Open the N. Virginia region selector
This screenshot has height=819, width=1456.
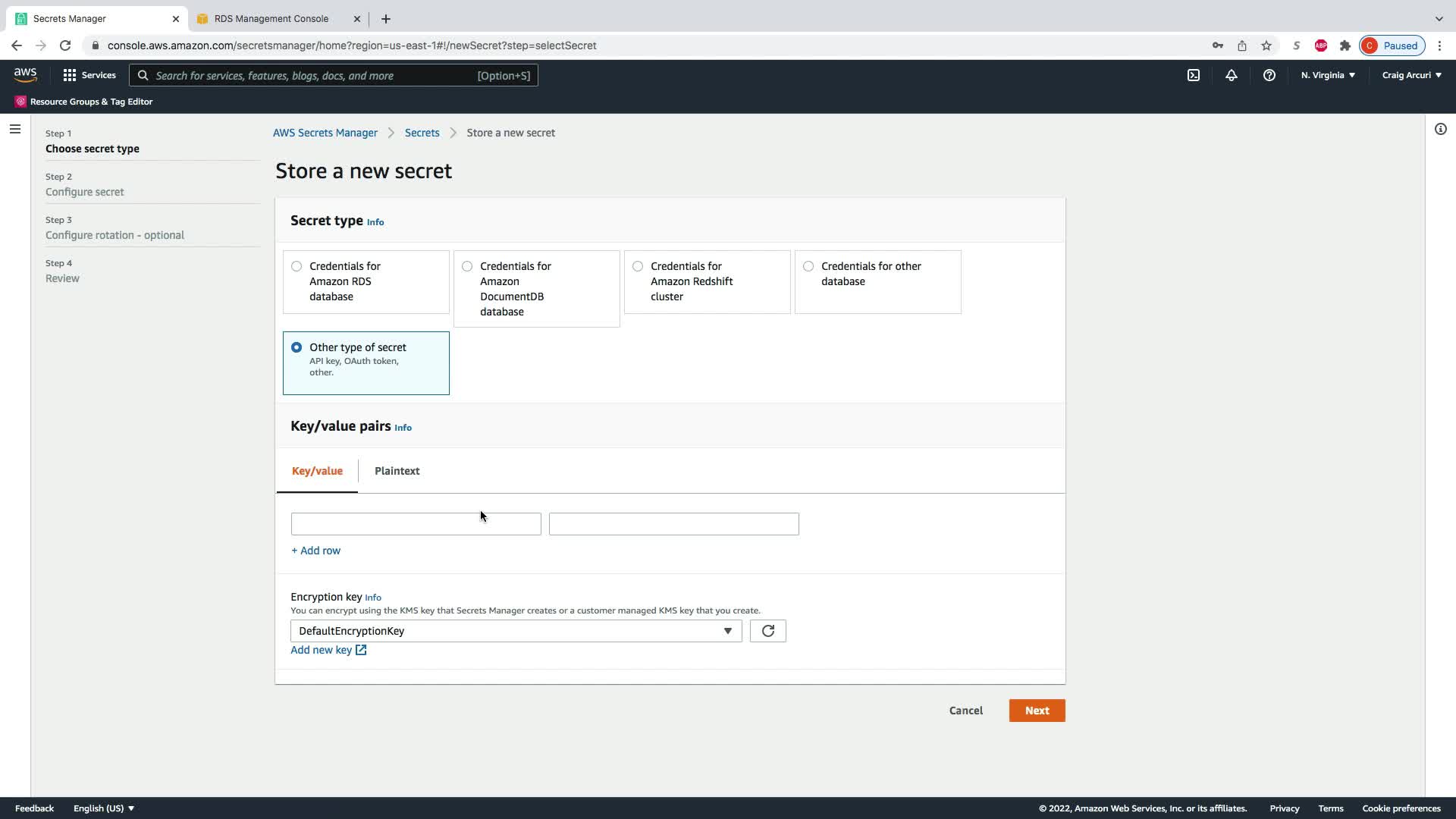(1328, 75)
